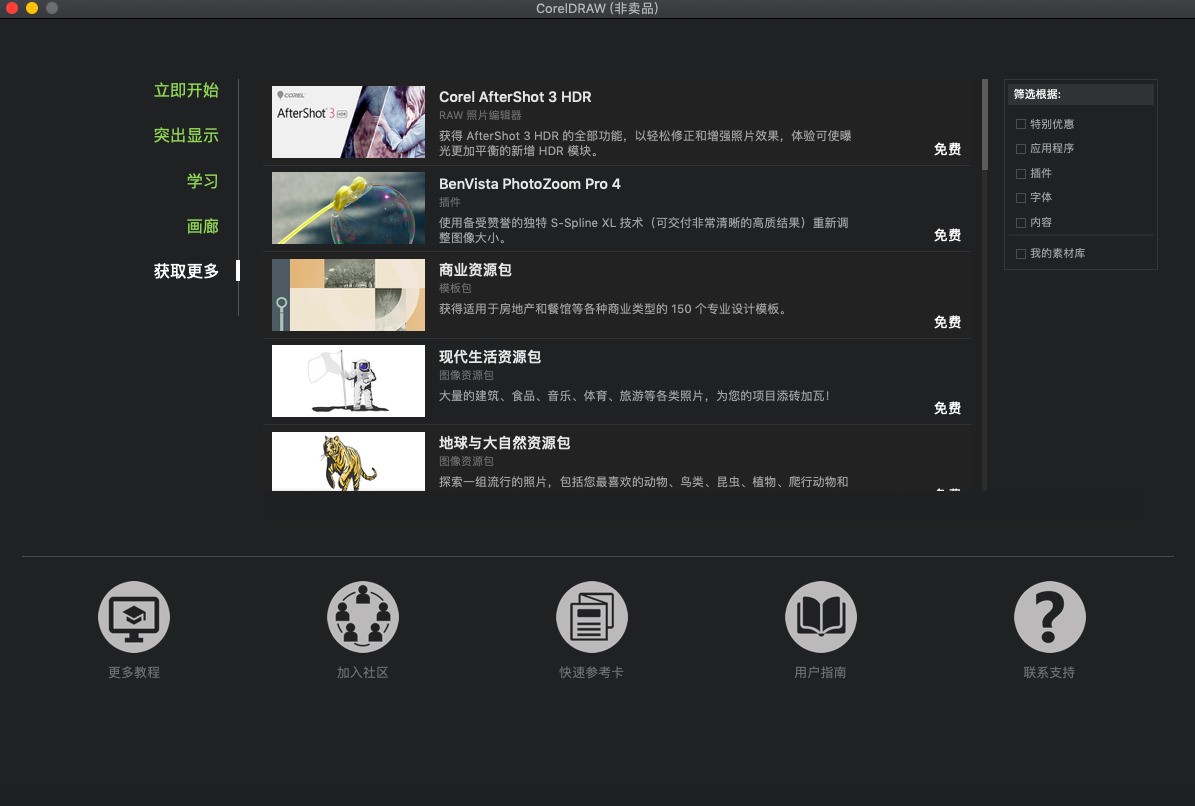Click 免费 for Corel AfterShot 3 HDR
Image resolution: width=1195 pixels, height=806 pixels.
[947, 149]
